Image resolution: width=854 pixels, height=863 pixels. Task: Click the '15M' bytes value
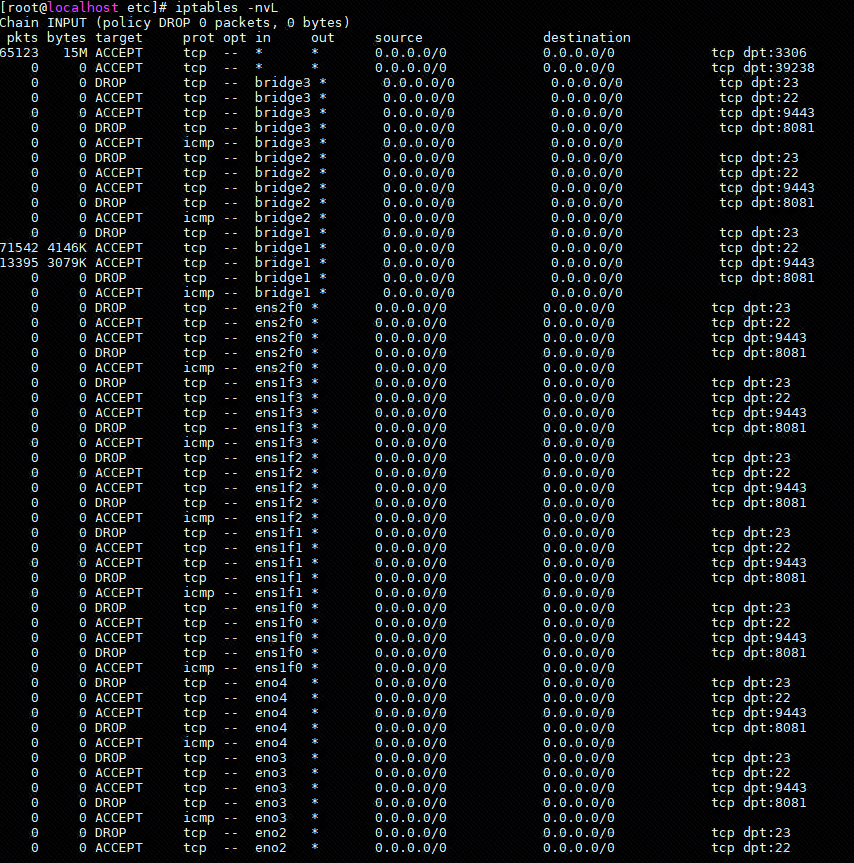tap(75, 53)
